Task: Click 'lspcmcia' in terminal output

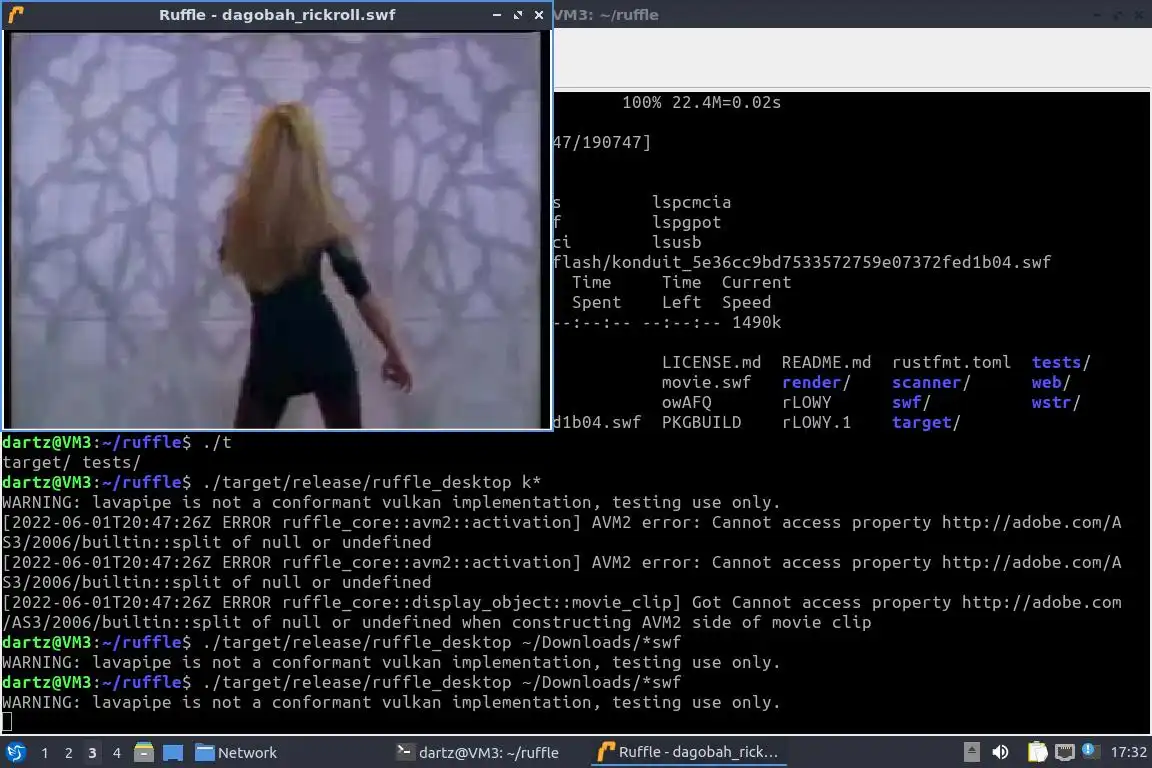Action: pyautogui.click(x=691, y=202)
